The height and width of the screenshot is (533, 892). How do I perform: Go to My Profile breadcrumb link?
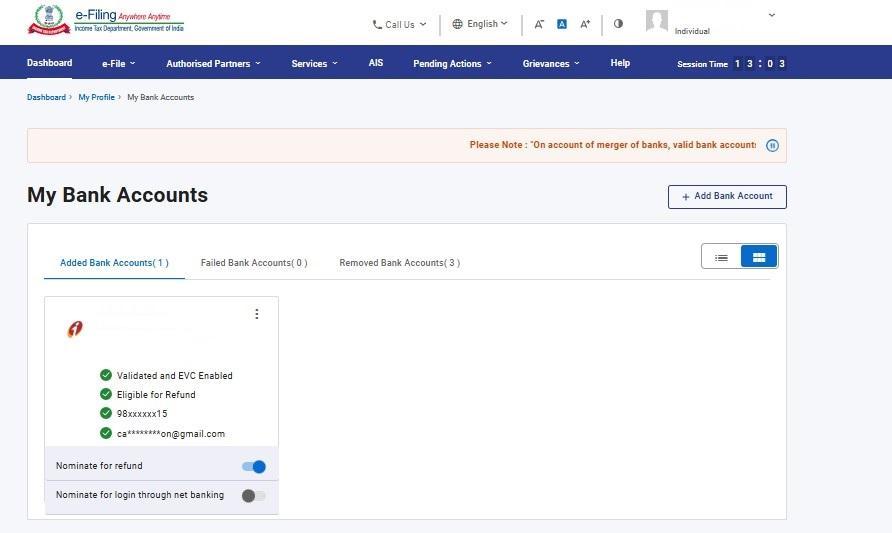coord(96,97)
